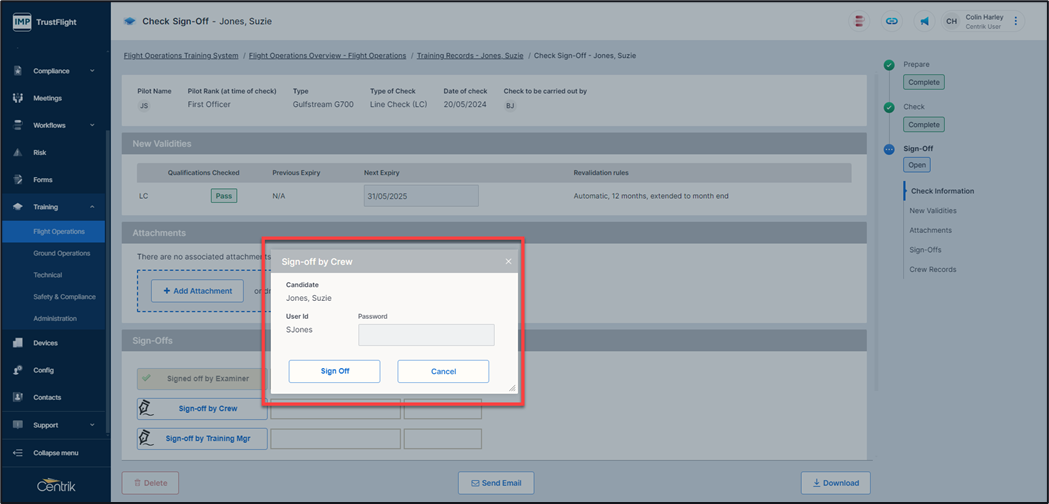Select the Config icon in sidebar
The height and width of the screenshot is (504, 1049).
point(18,370)
